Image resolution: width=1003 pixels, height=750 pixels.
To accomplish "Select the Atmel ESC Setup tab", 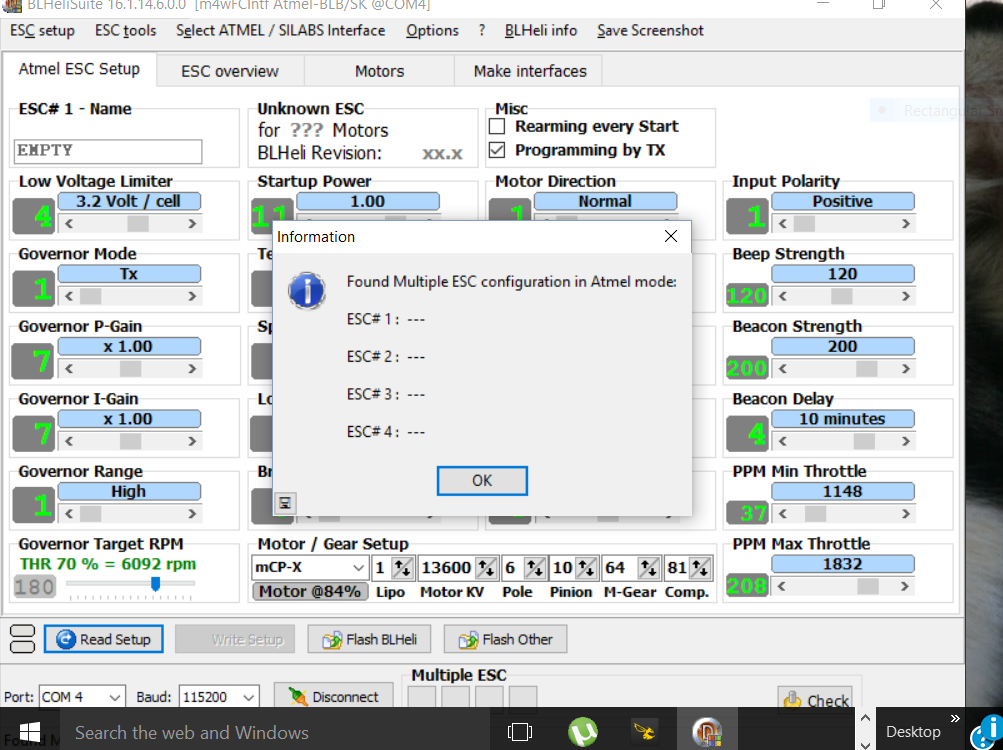I will 79,69.
